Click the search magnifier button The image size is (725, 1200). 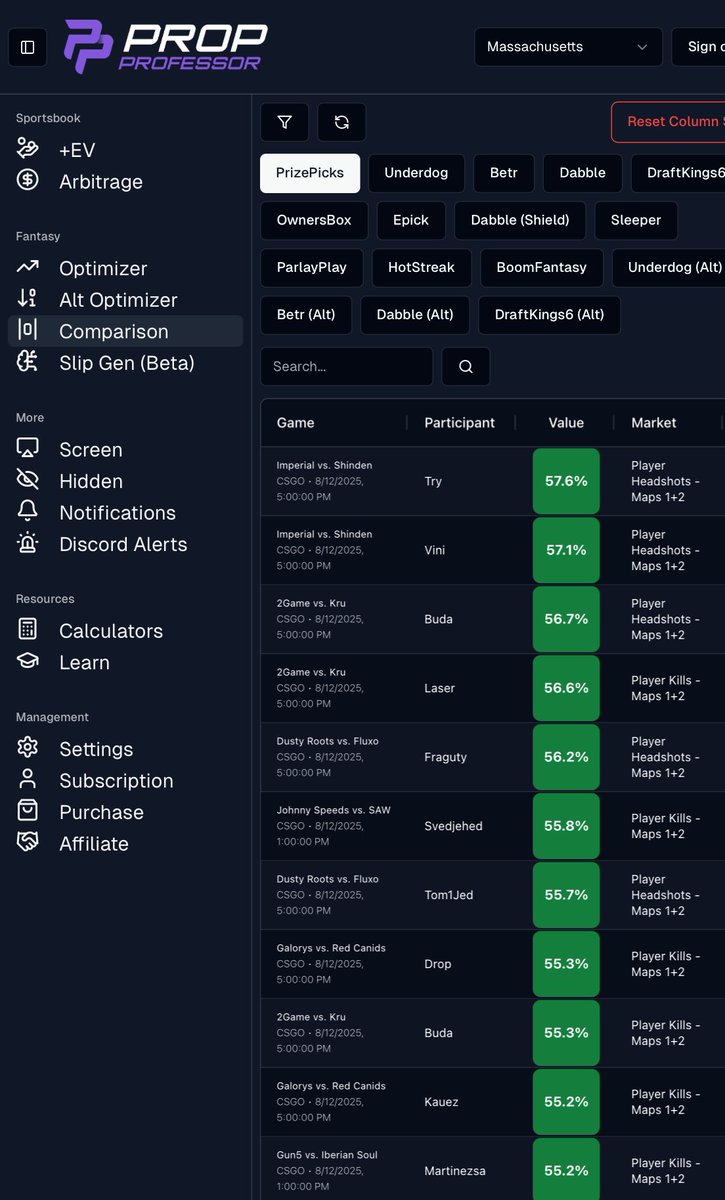coord(466,366)
